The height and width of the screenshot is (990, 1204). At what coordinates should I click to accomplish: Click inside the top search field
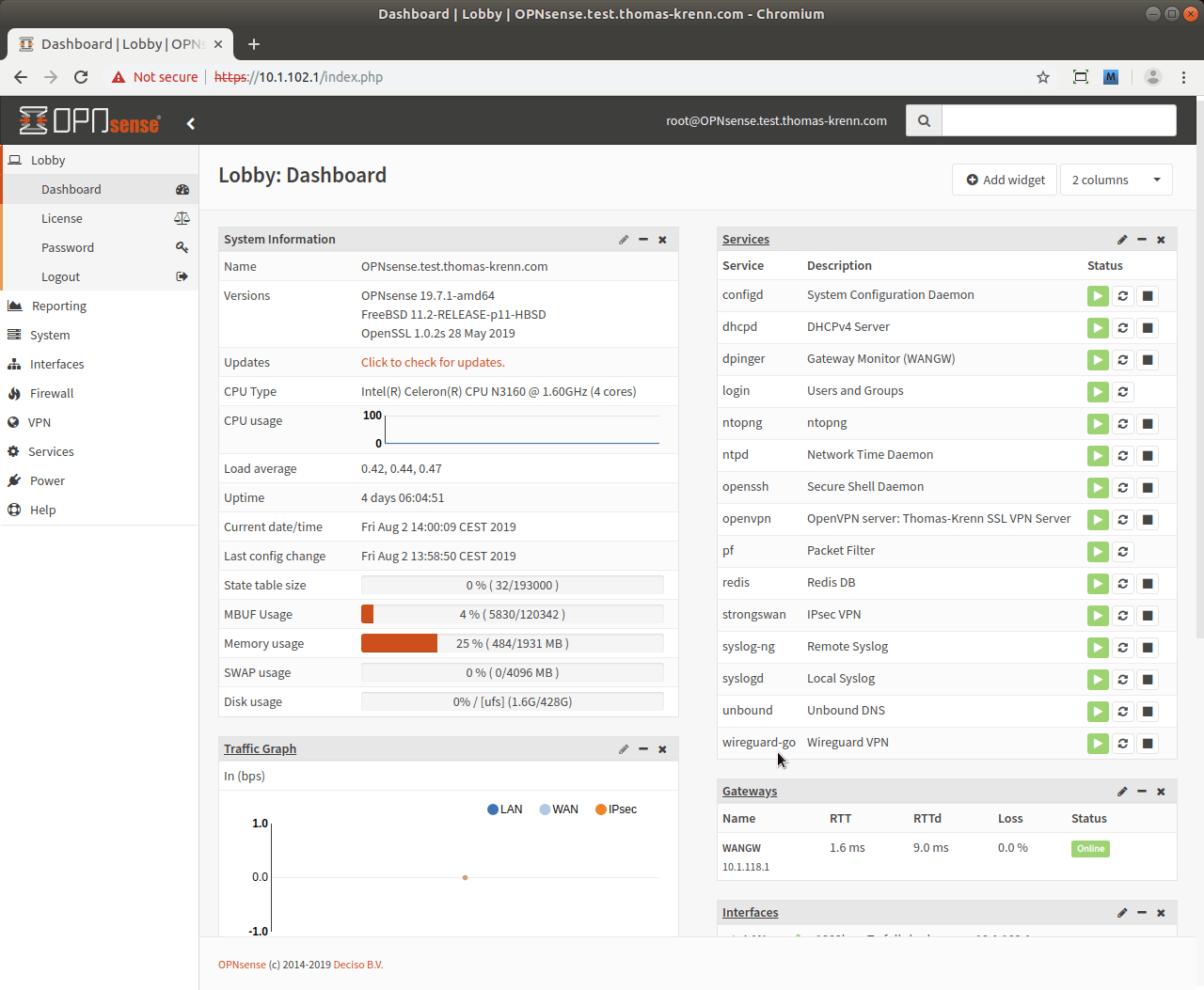[x=1058, y=120]
